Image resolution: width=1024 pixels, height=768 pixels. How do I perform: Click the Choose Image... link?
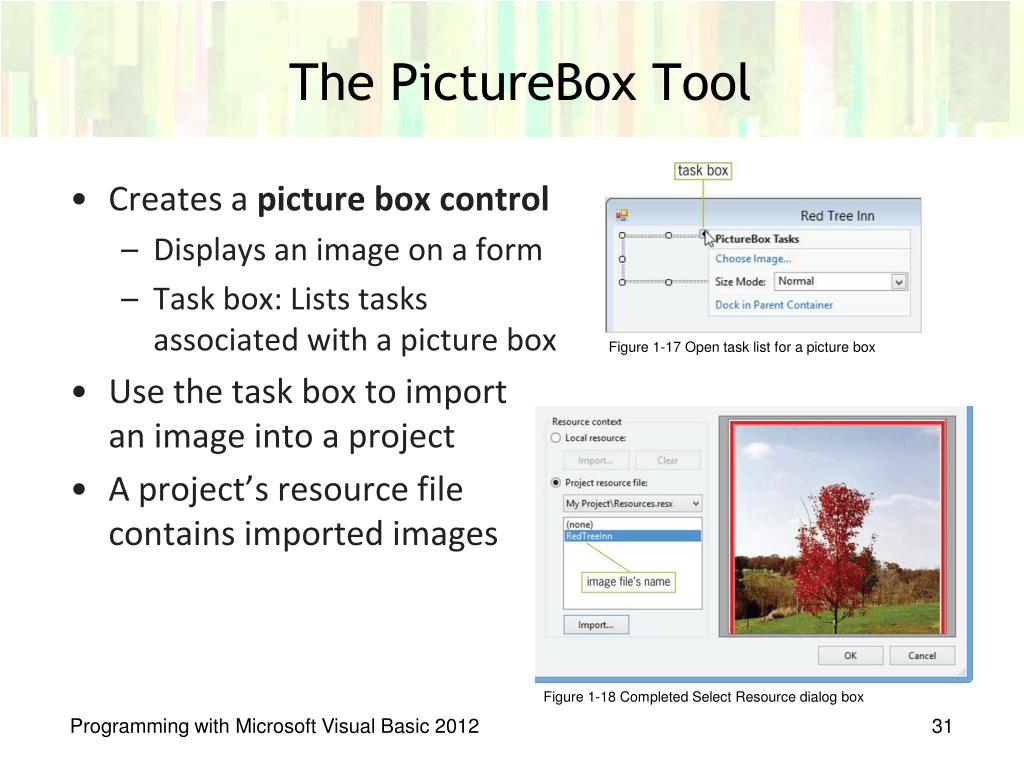click(753, 259)
